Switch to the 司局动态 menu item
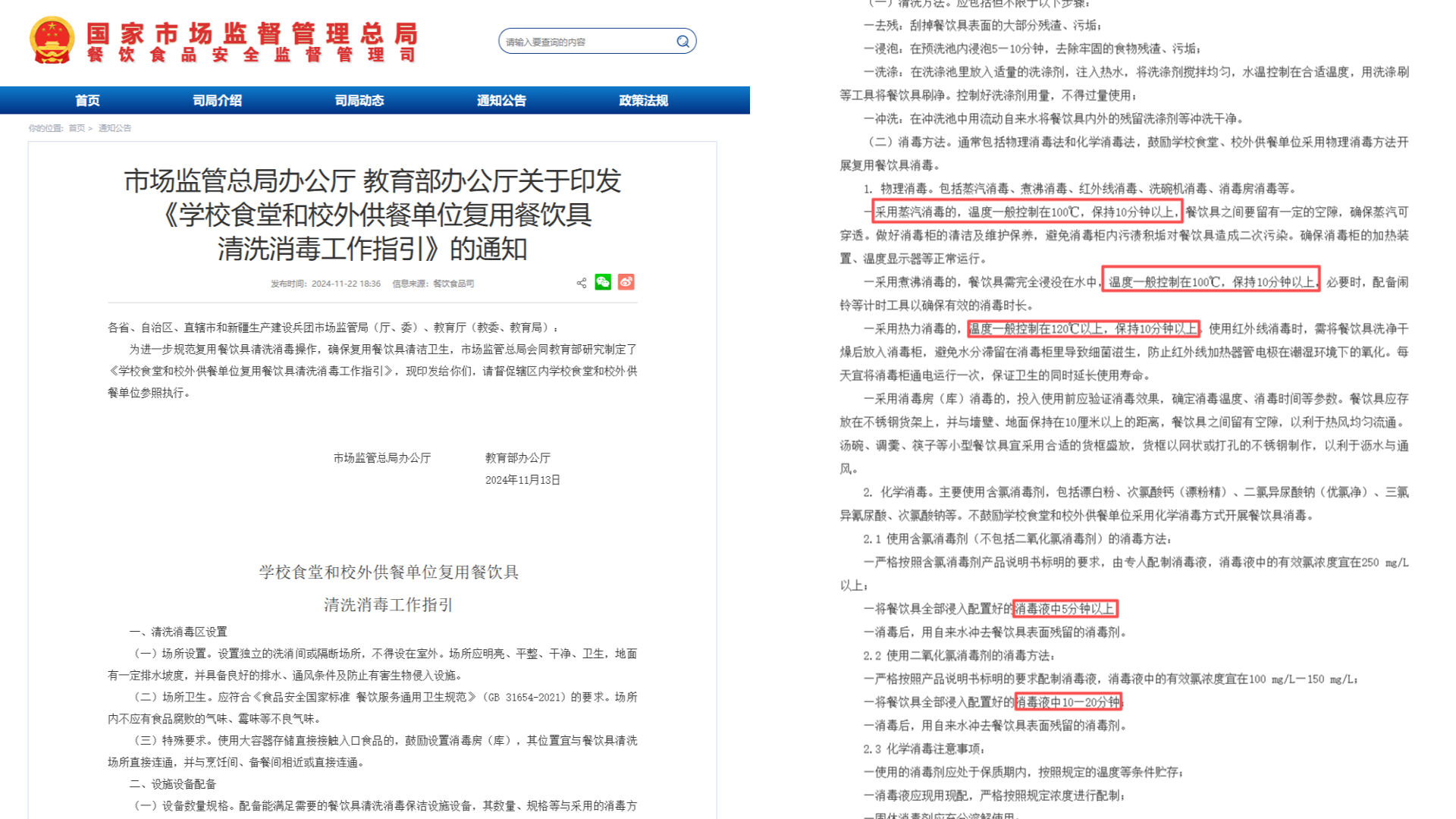Viewport: 1456px width, 819px height. coord(359,100)
